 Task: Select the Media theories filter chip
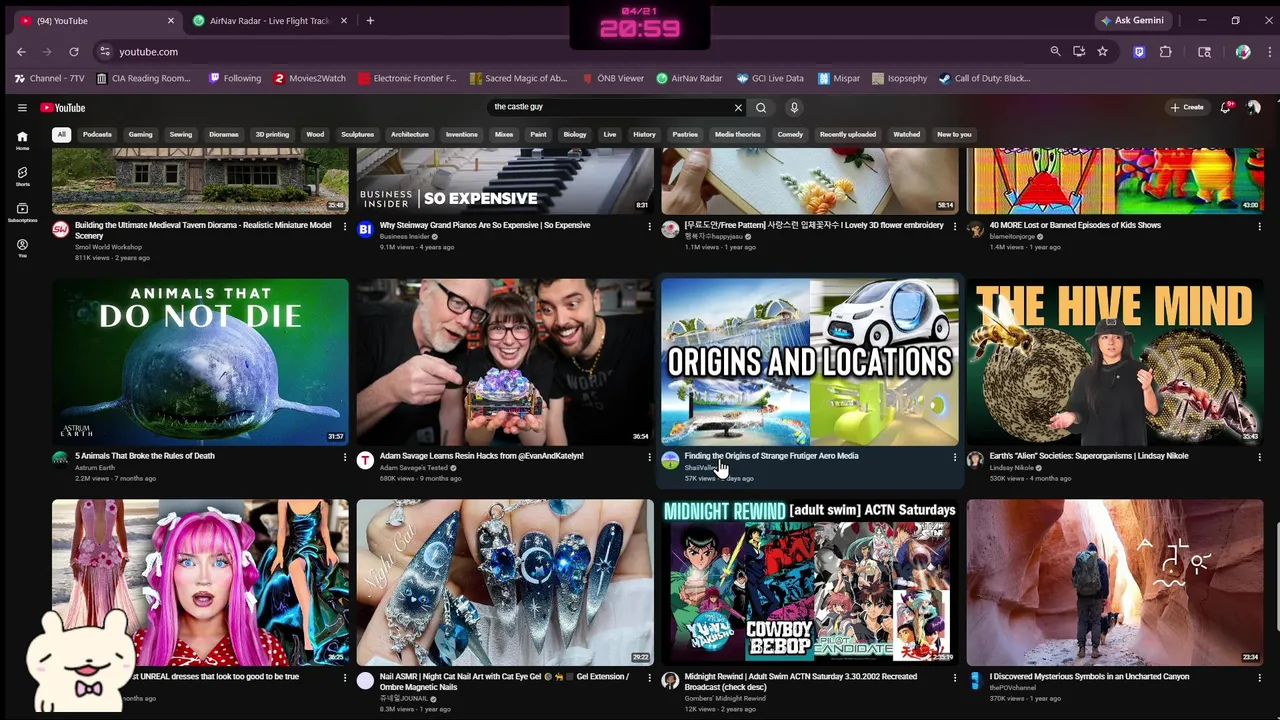click(738, 134)
